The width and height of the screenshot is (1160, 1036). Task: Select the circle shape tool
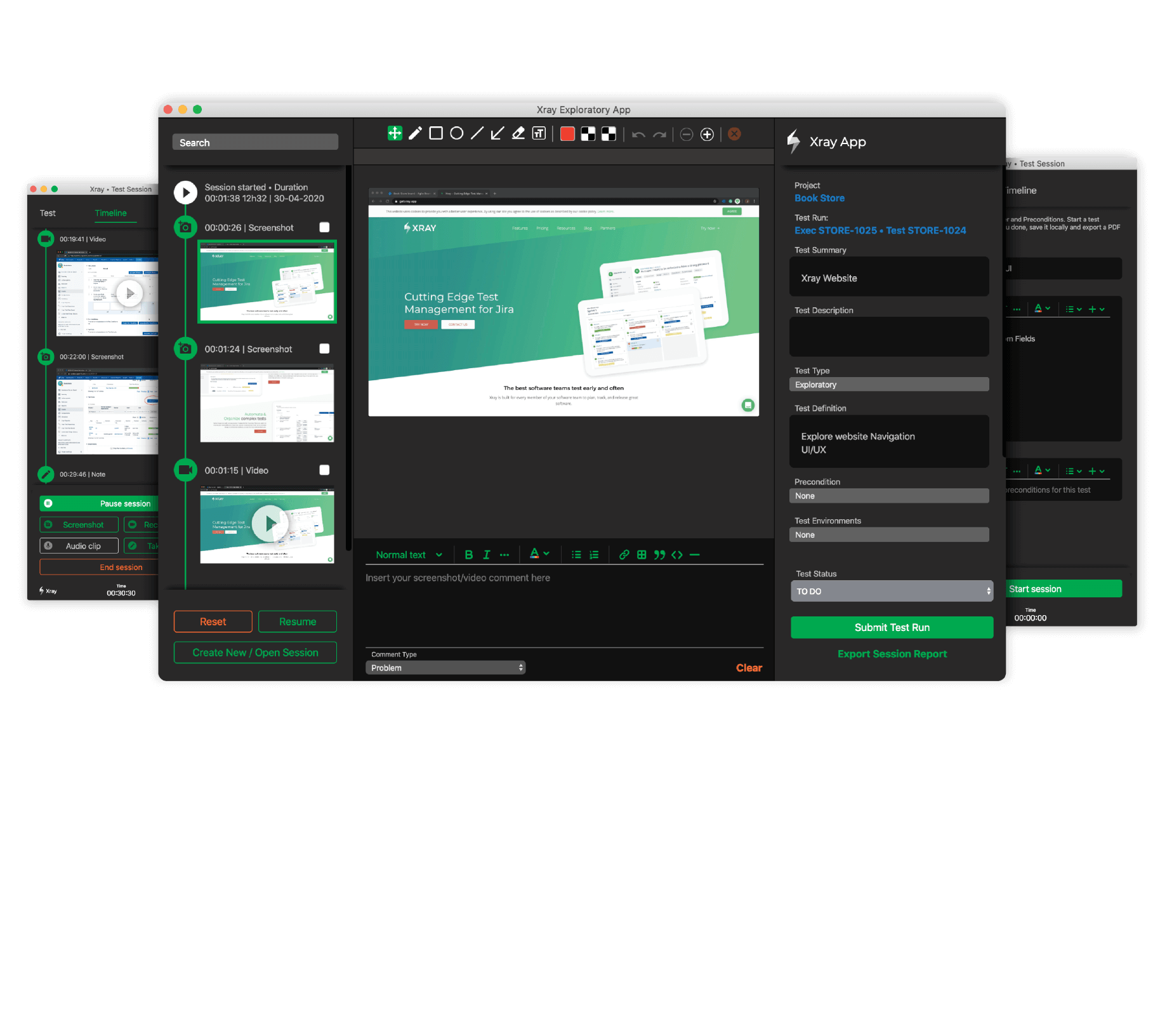tap(456, 133)
